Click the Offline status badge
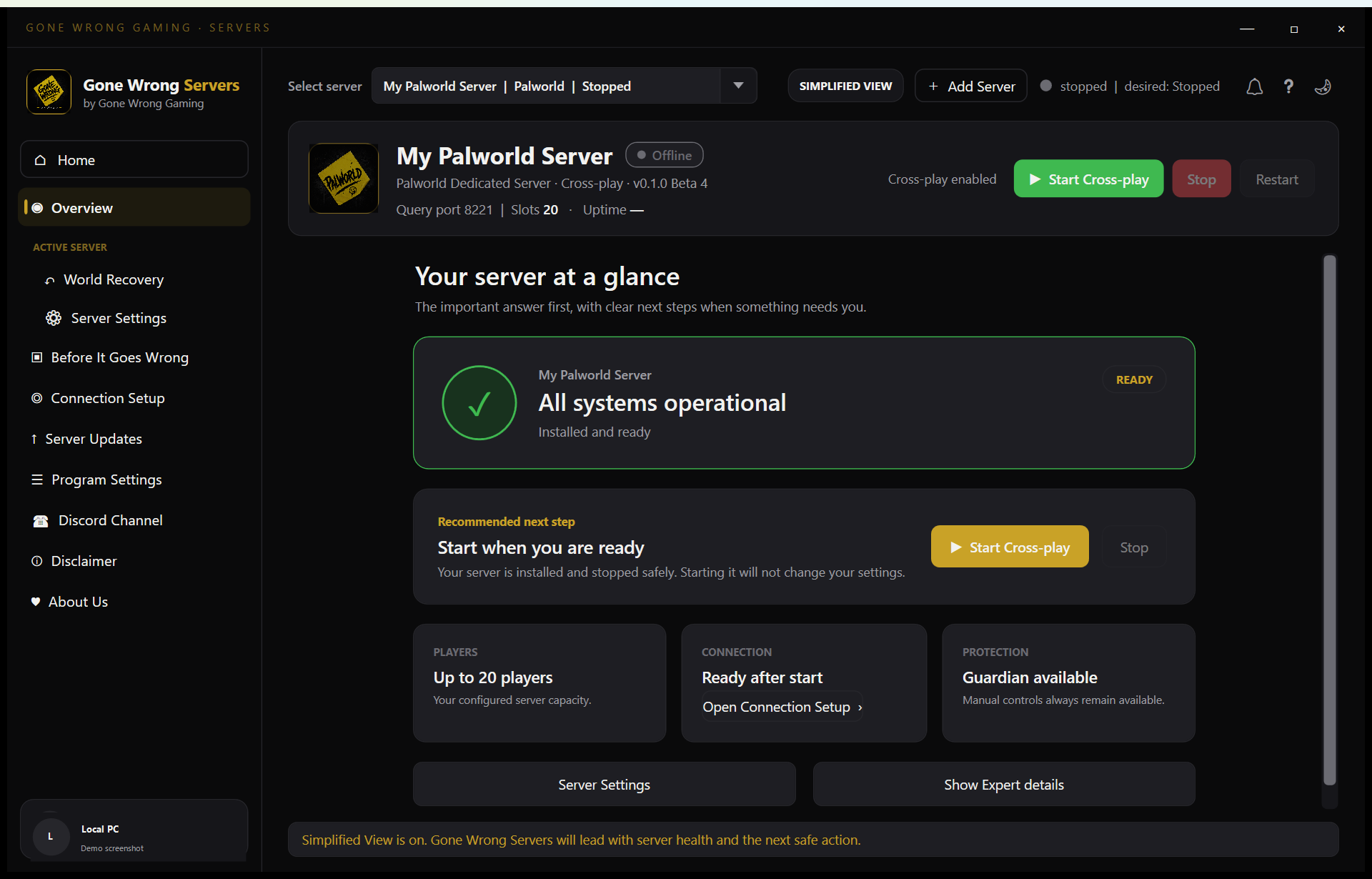Screen dimensions: 1372x879 pyautogui.click(x=664, y=155)
